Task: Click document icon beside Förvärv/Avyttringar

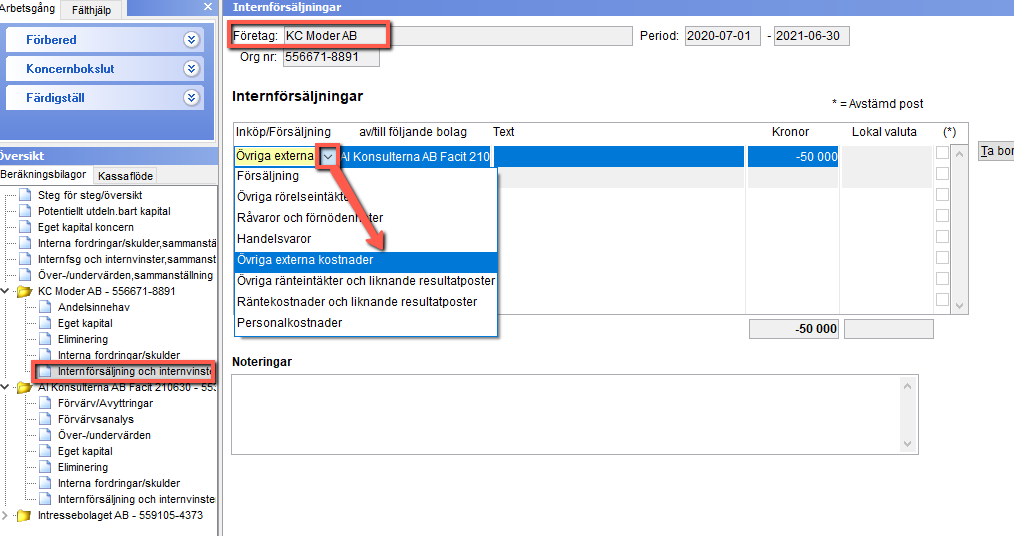Action: pyautogui.click(x=45, y=403)
